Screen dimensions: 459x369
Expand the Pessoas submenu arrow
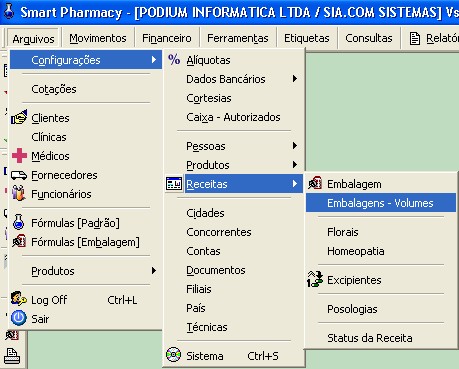[295, 146]
